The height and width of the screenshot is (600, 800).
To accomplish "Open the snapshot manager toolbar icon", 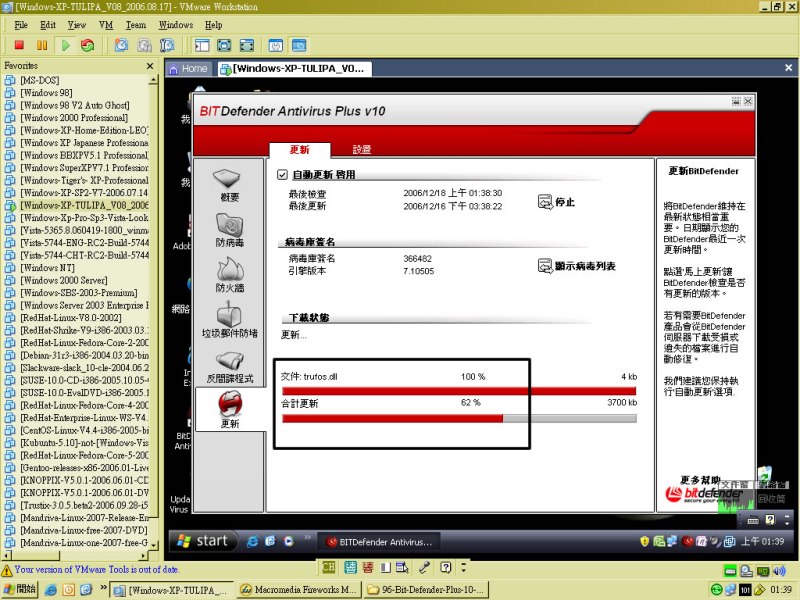I will [x=167, y=45].
